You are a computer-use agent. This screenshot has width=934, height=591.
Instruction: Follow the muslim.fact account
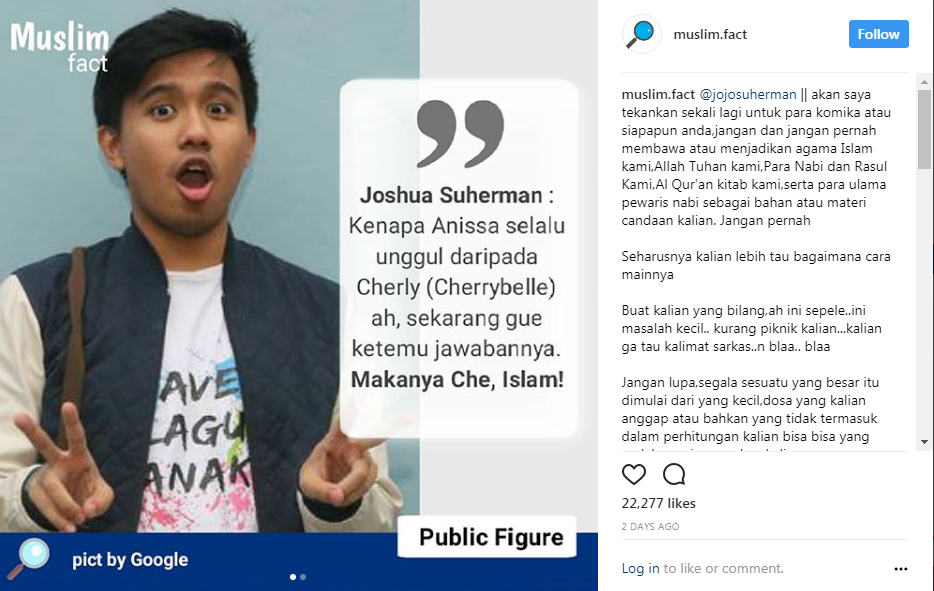click(879, 34)
